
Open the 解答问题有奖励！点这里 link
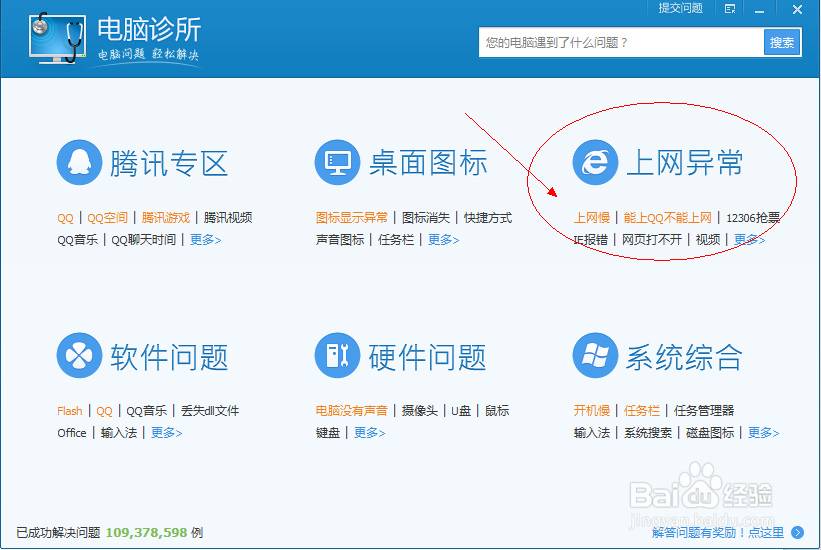click(x=718, y=533)
